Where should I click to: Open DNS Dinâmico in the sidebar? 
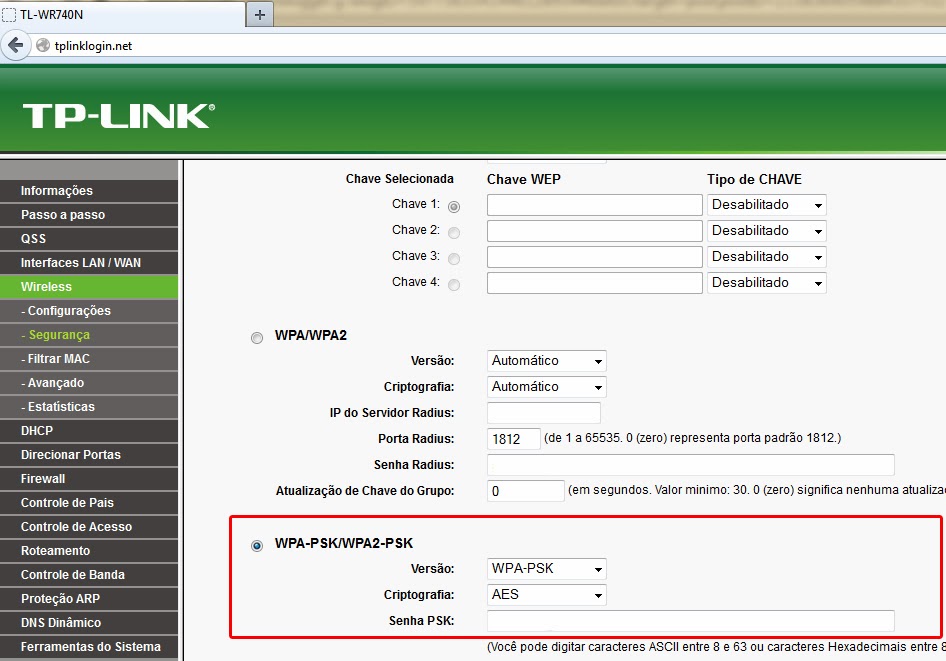coord(89,623)
